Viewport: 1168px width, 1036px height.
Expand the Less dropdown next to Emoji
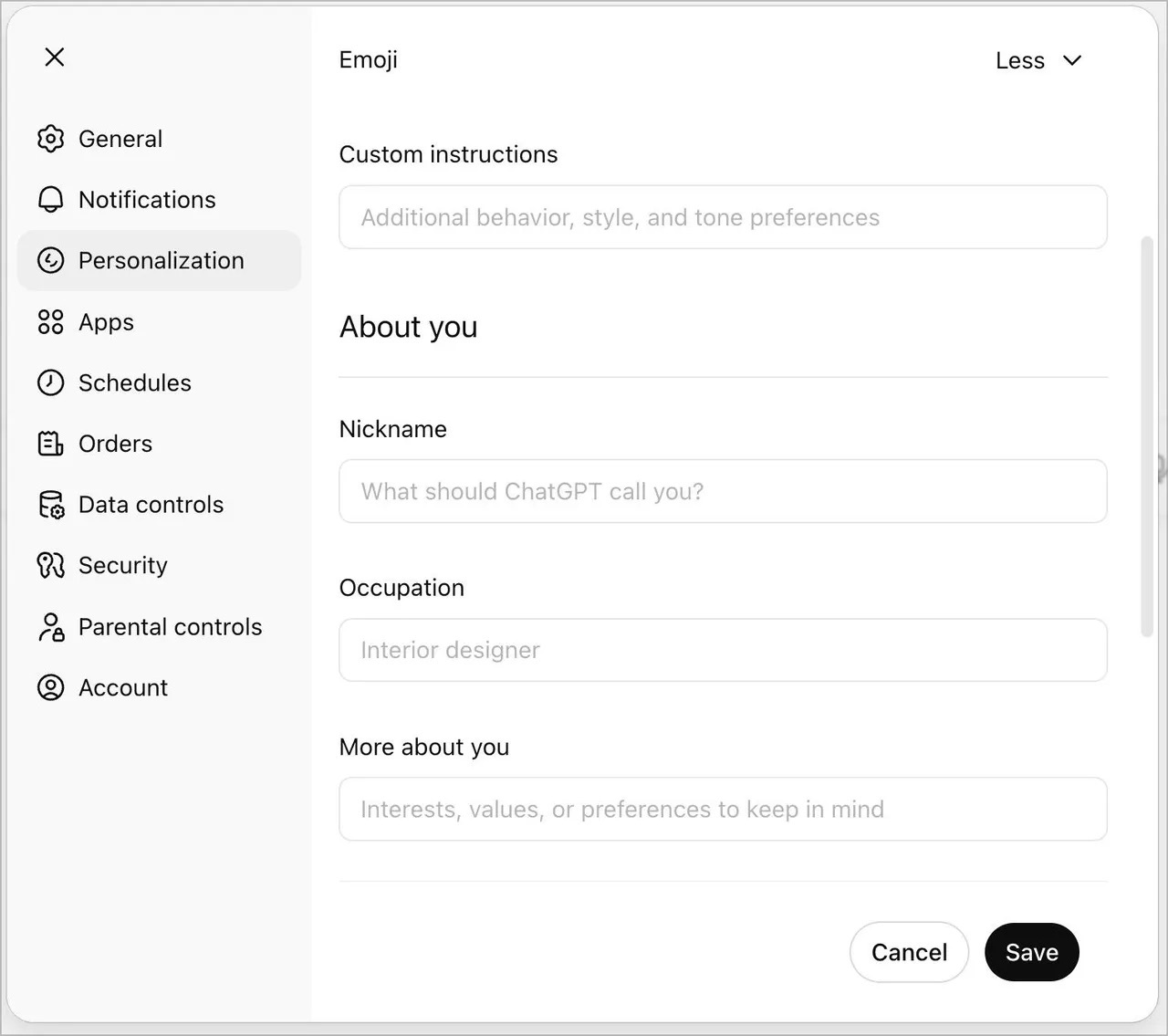pyautogui.click(x=1038, y=60)
